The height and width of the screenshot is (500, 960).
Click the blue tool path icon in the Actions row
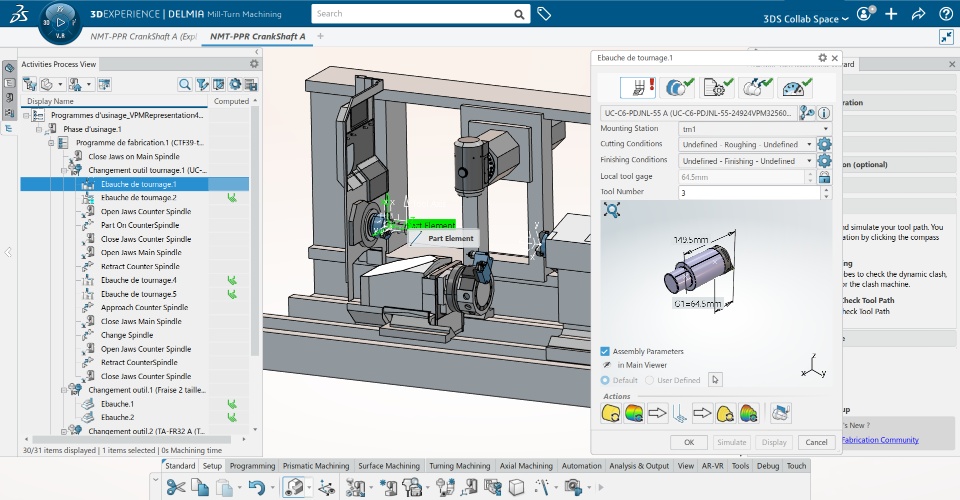pyautogui.click(x=680, y=414)
